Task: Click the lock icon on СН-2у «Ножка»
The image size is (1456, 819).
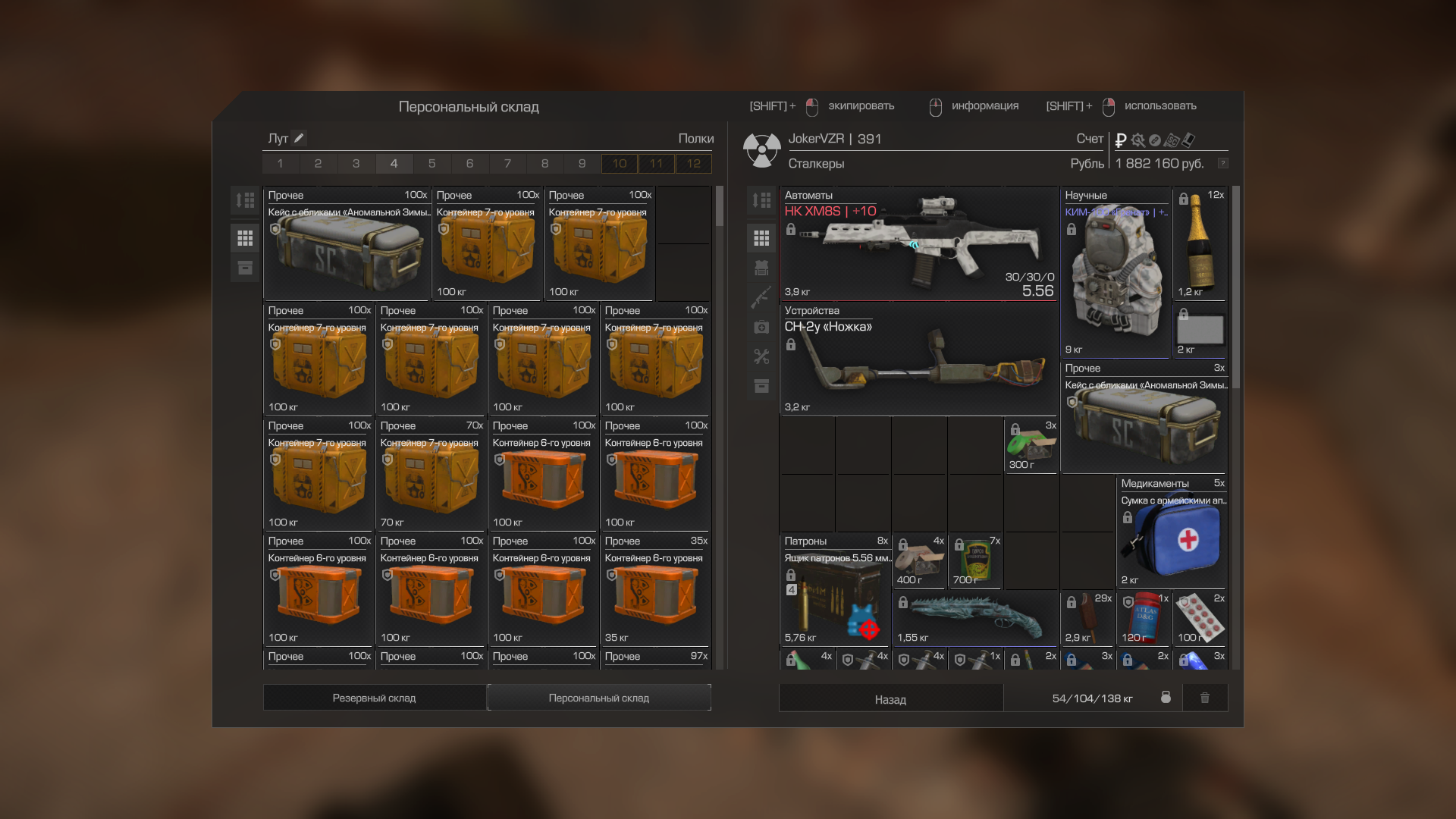Action: click(791, 344)
